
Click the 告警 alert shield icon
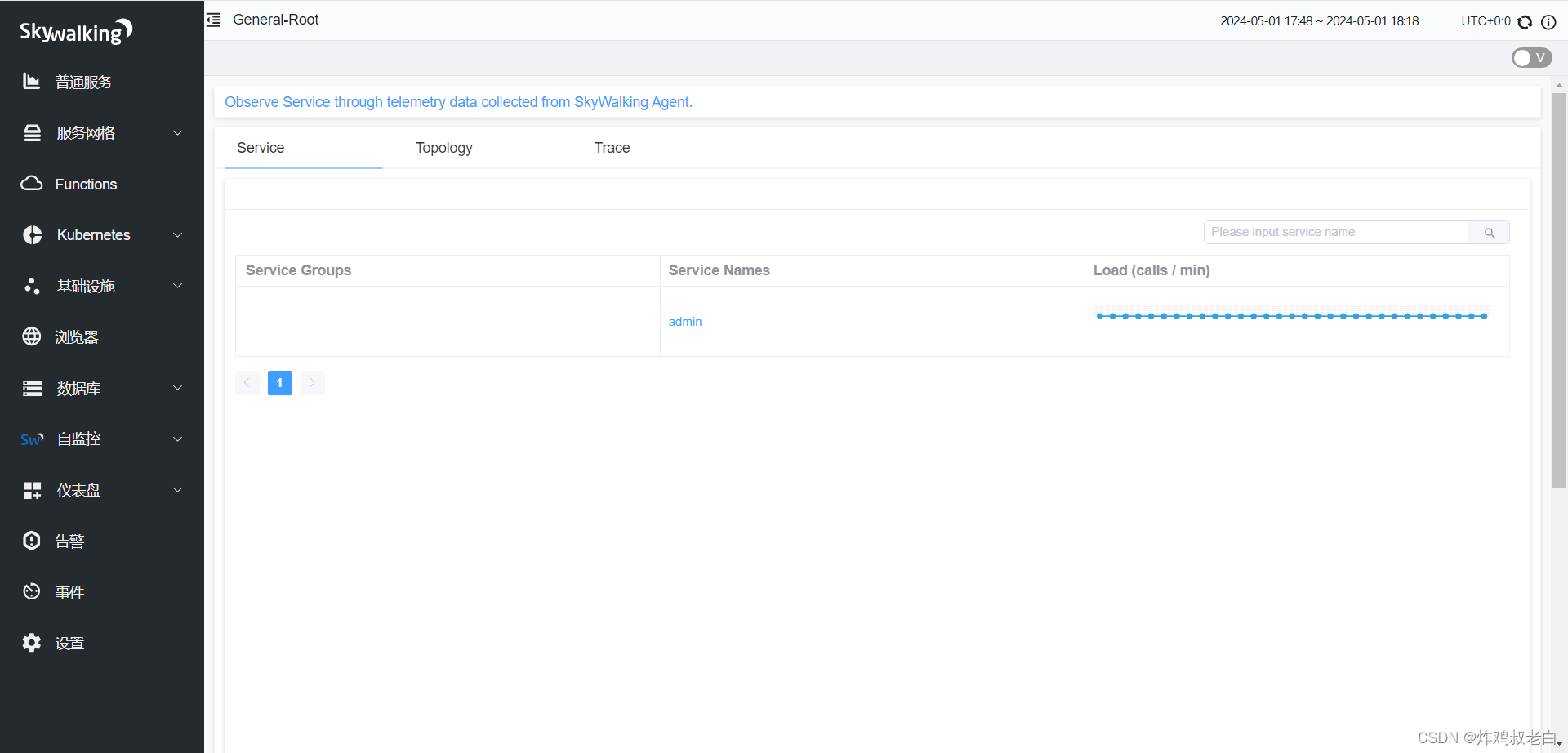click(x=32, y=541)
